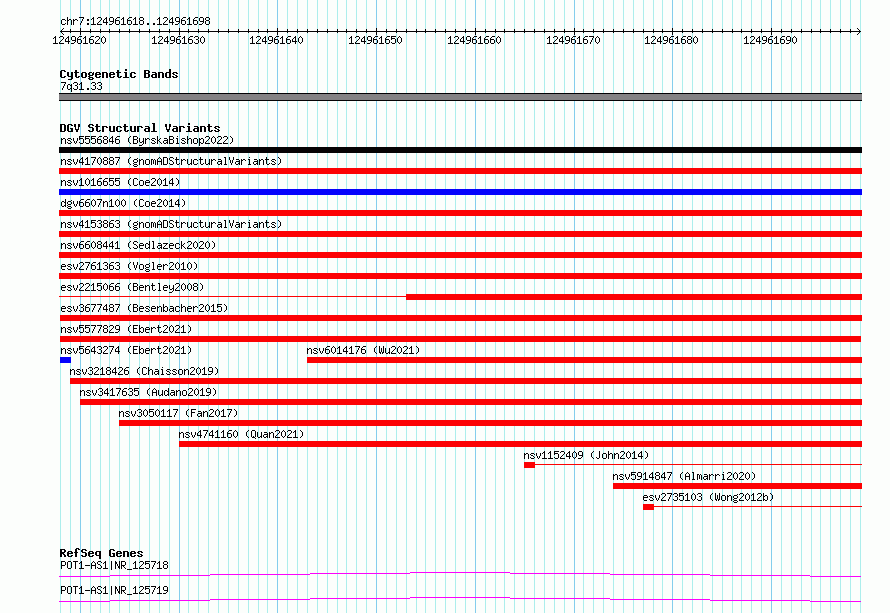Select dgv6607n100 (Coe2014) variant label
Image resolution: width=890 pixels, height=613 pixels.
click(x=123, y=203)
